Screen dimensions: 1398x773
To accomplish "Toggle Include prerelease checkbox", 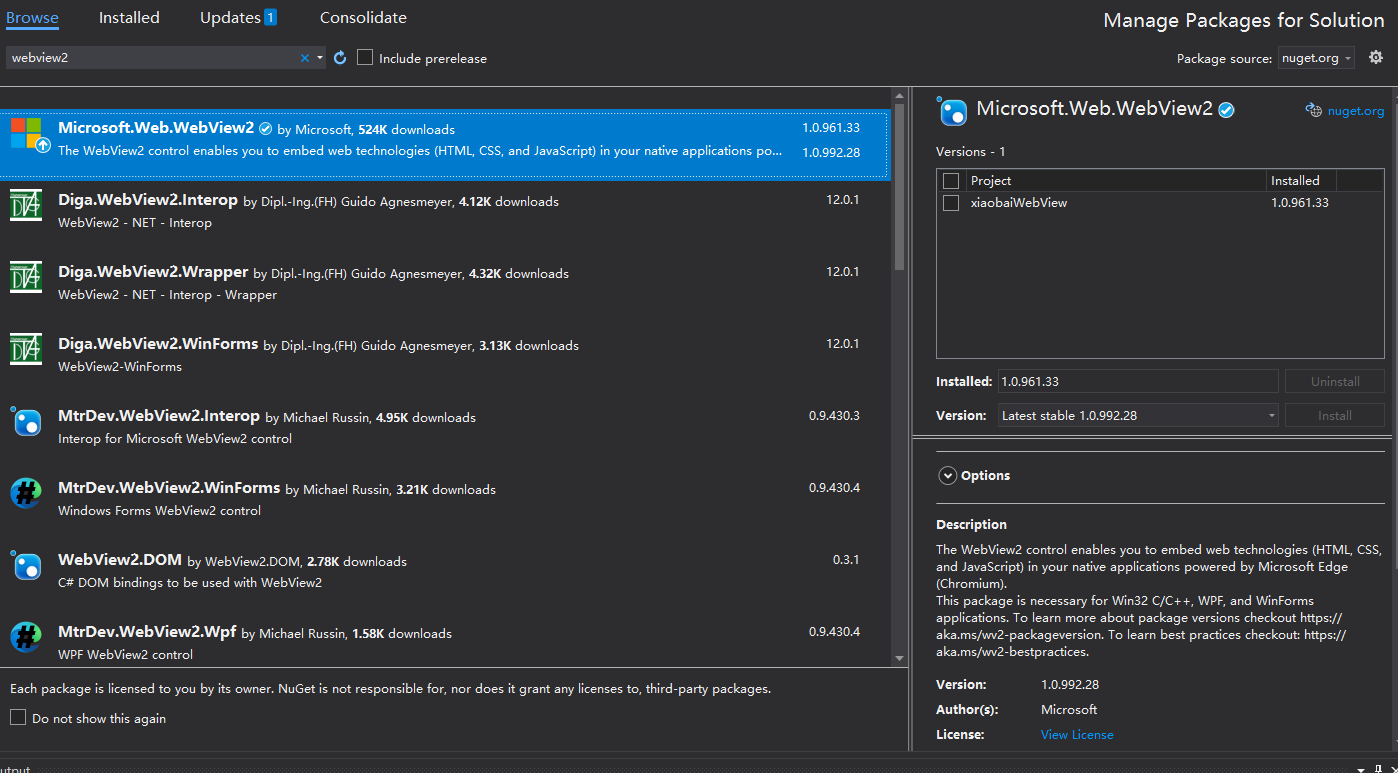I will click(x=365, y=58).
